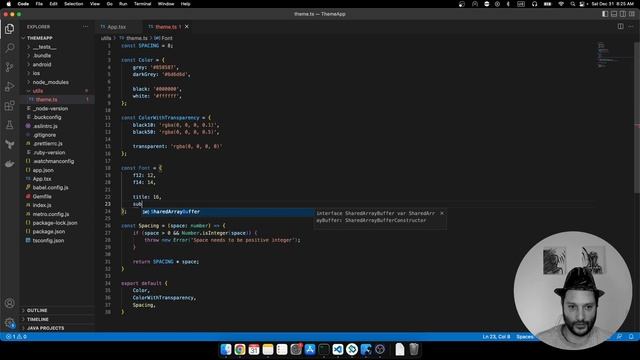Expand the __tests__ folder
640x360 pixels.
44,47
